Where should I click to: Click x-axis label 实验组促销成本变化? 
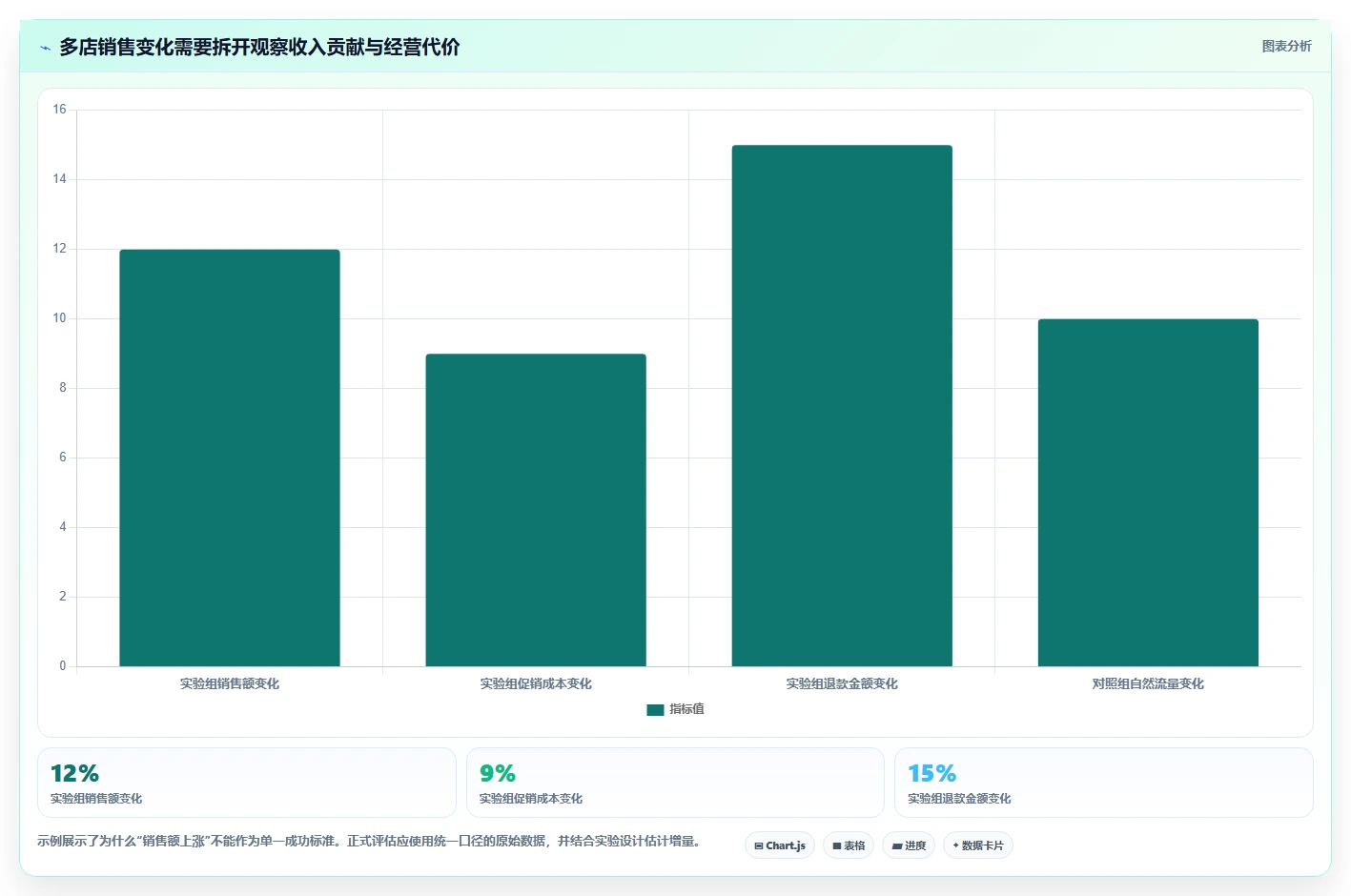(536, 683)
